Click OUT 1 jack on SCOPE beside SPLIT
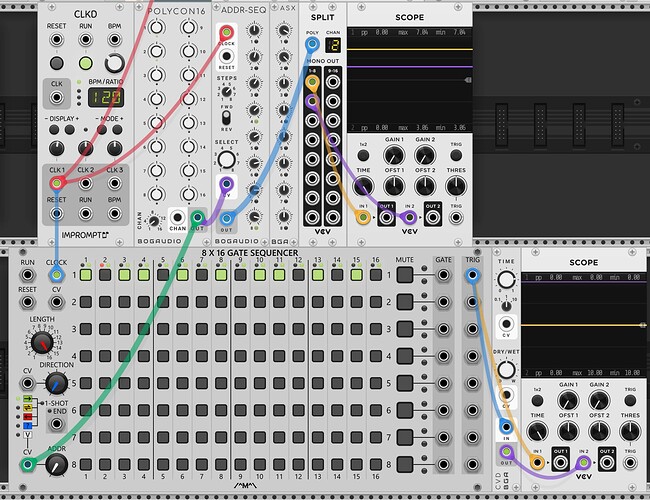Screen dimensions: 650x500 (386, 217)
